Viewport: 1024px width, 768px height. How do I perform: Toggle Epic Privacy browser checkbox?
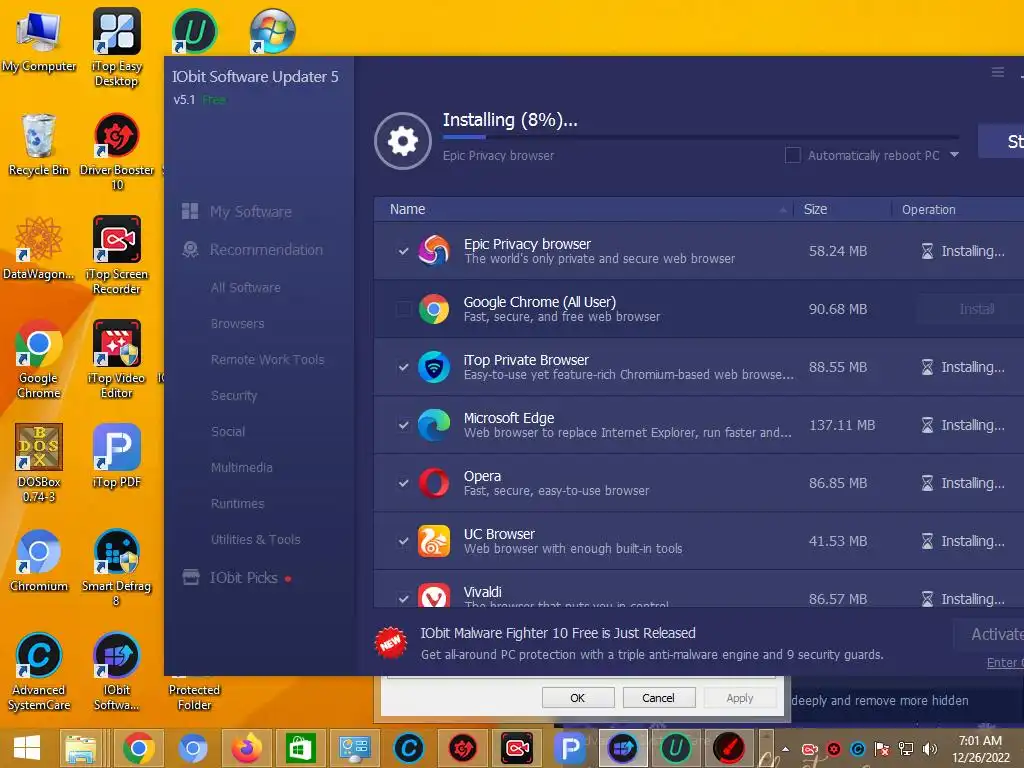tap(404, 251)
